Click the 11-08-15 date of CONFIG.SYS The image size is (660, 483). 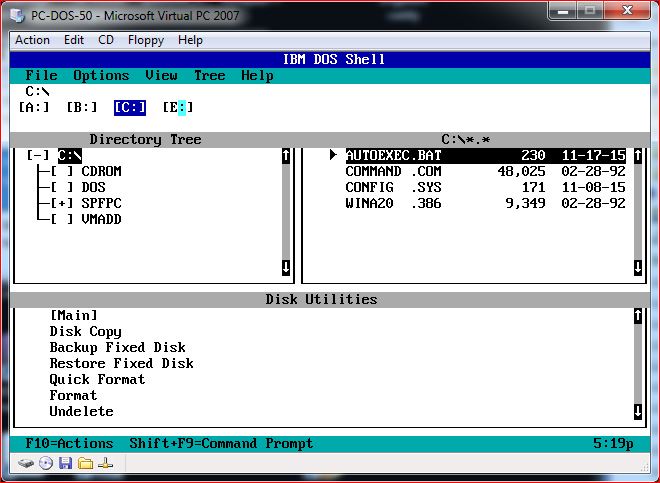593,187
